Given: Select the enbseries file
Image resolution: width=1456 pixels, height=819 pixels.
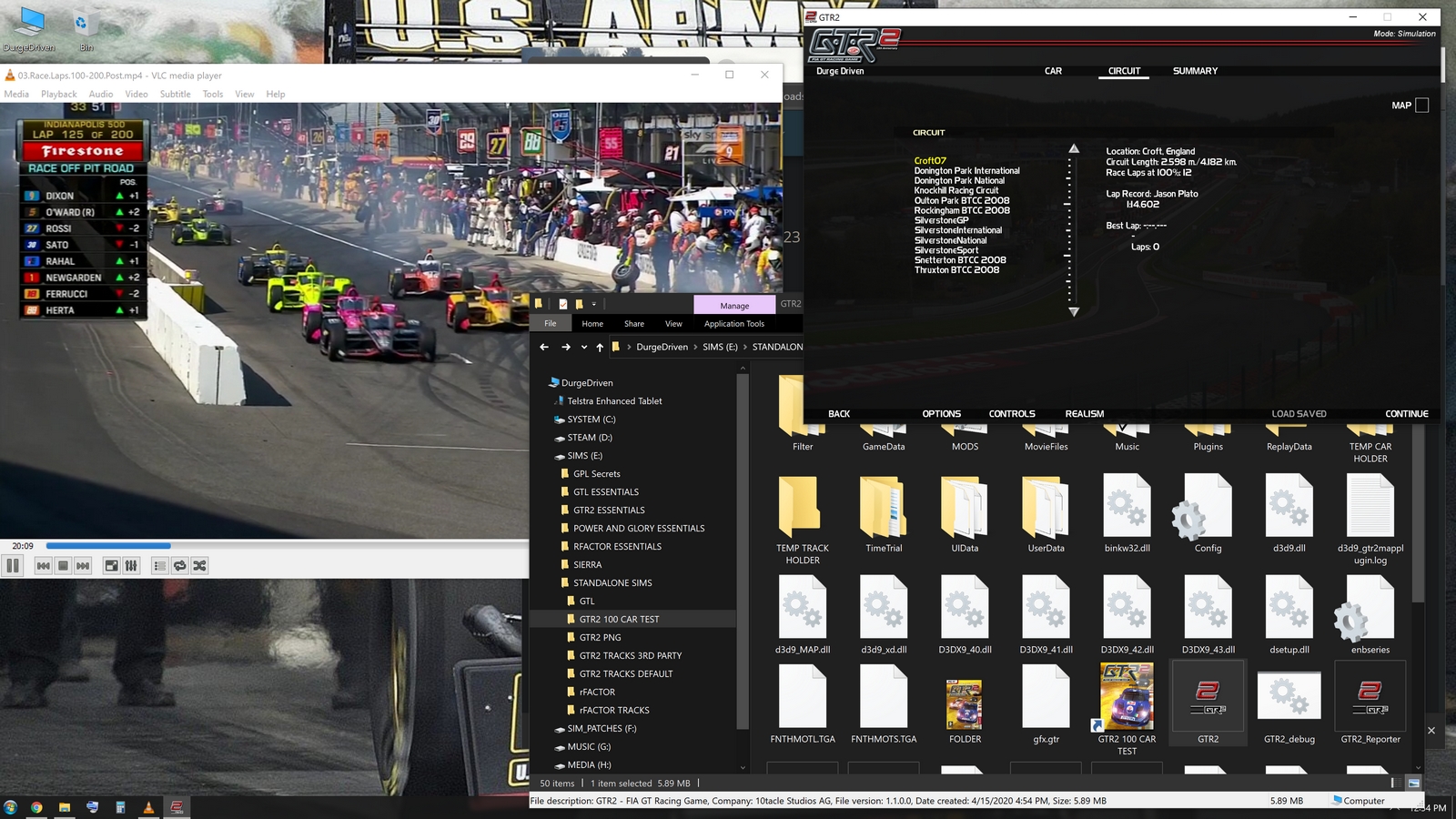Looking at the screenshot, I should pos(1370,615).
